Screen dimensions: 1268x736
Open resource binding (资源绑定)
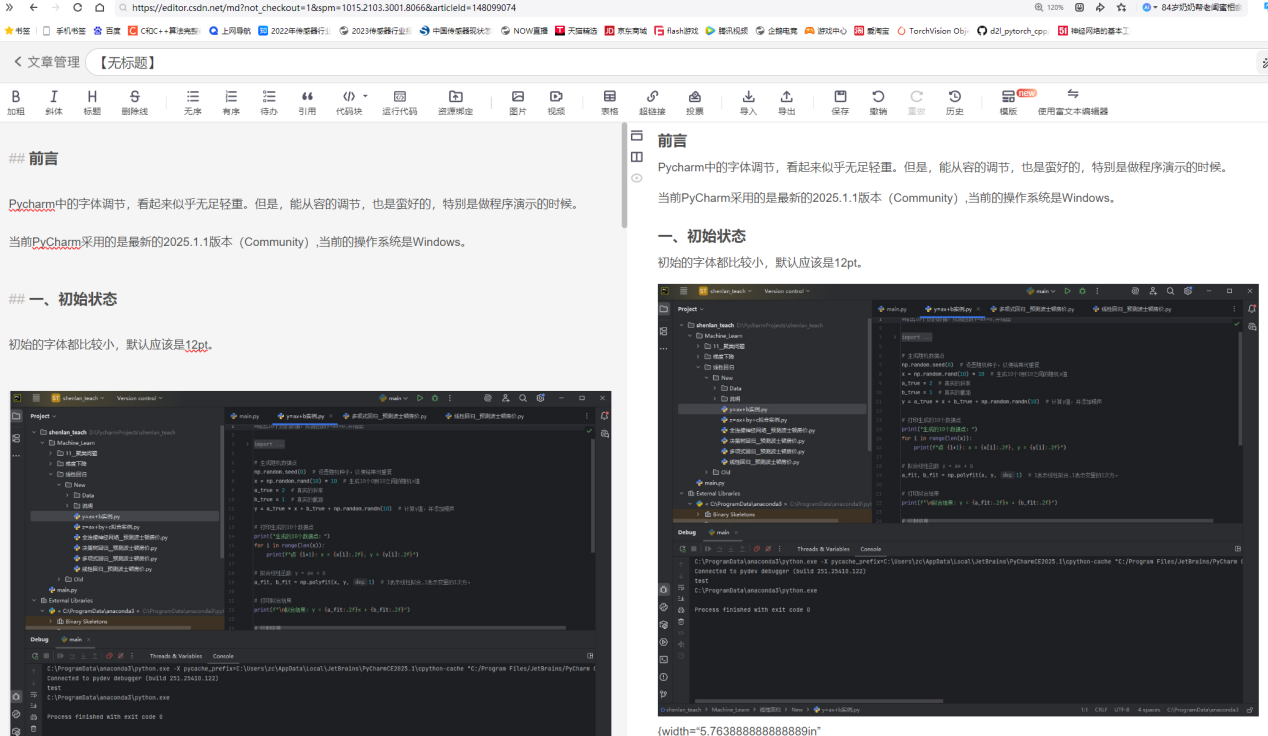click(456, 102)
